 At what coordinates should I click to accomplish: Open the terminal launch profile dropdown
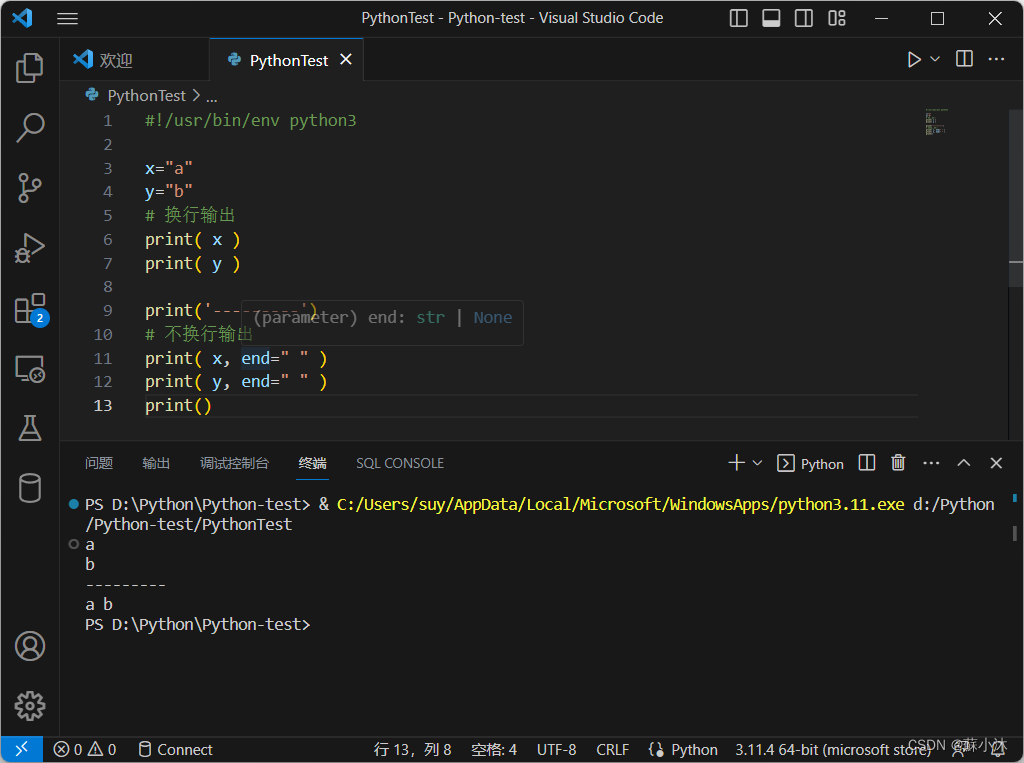point(758,463)
